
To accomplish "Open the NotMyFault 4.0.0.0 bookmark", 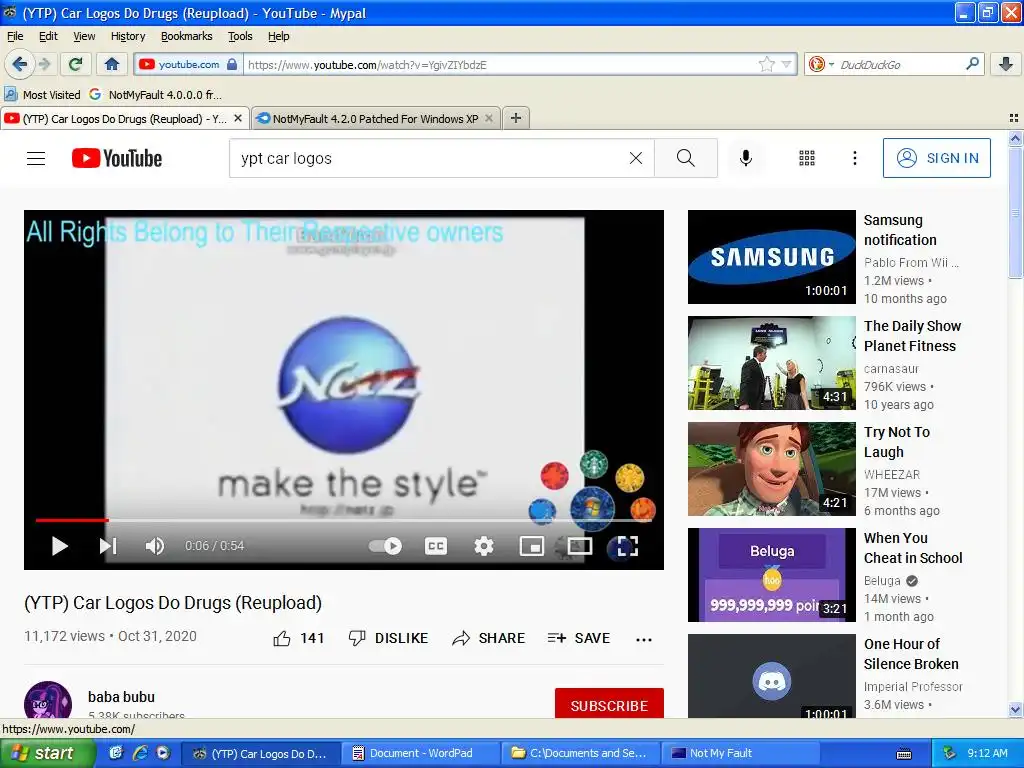I will click(x=155, y=95).
